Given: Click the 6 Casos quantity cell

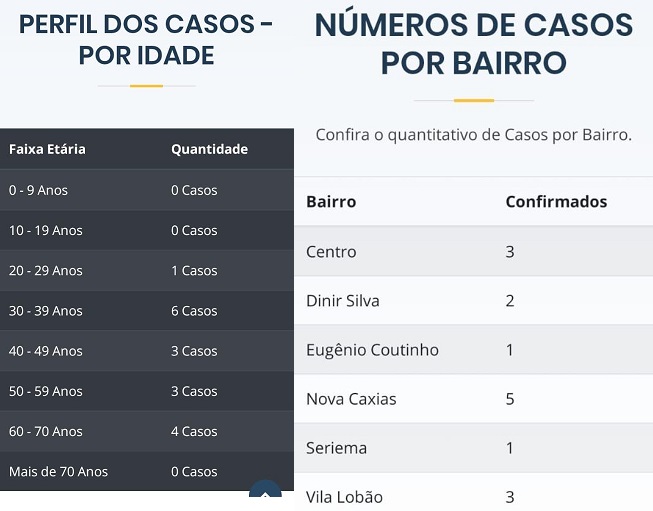Looking at the screenshot, I should [194, 311].
